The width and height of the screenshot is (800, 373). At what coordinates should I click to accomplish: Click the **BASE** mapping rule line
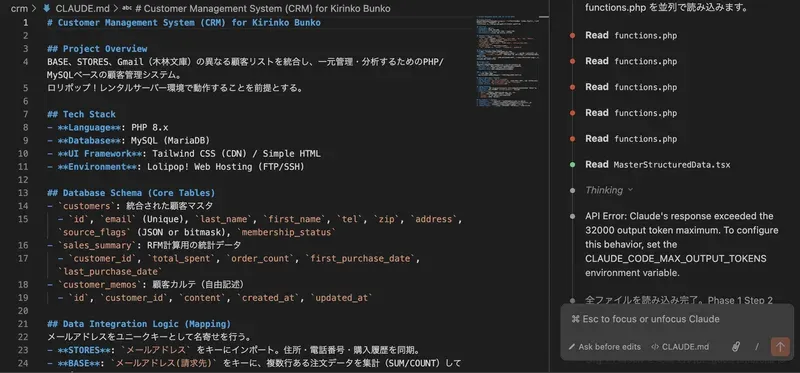[x=254, y=363]
